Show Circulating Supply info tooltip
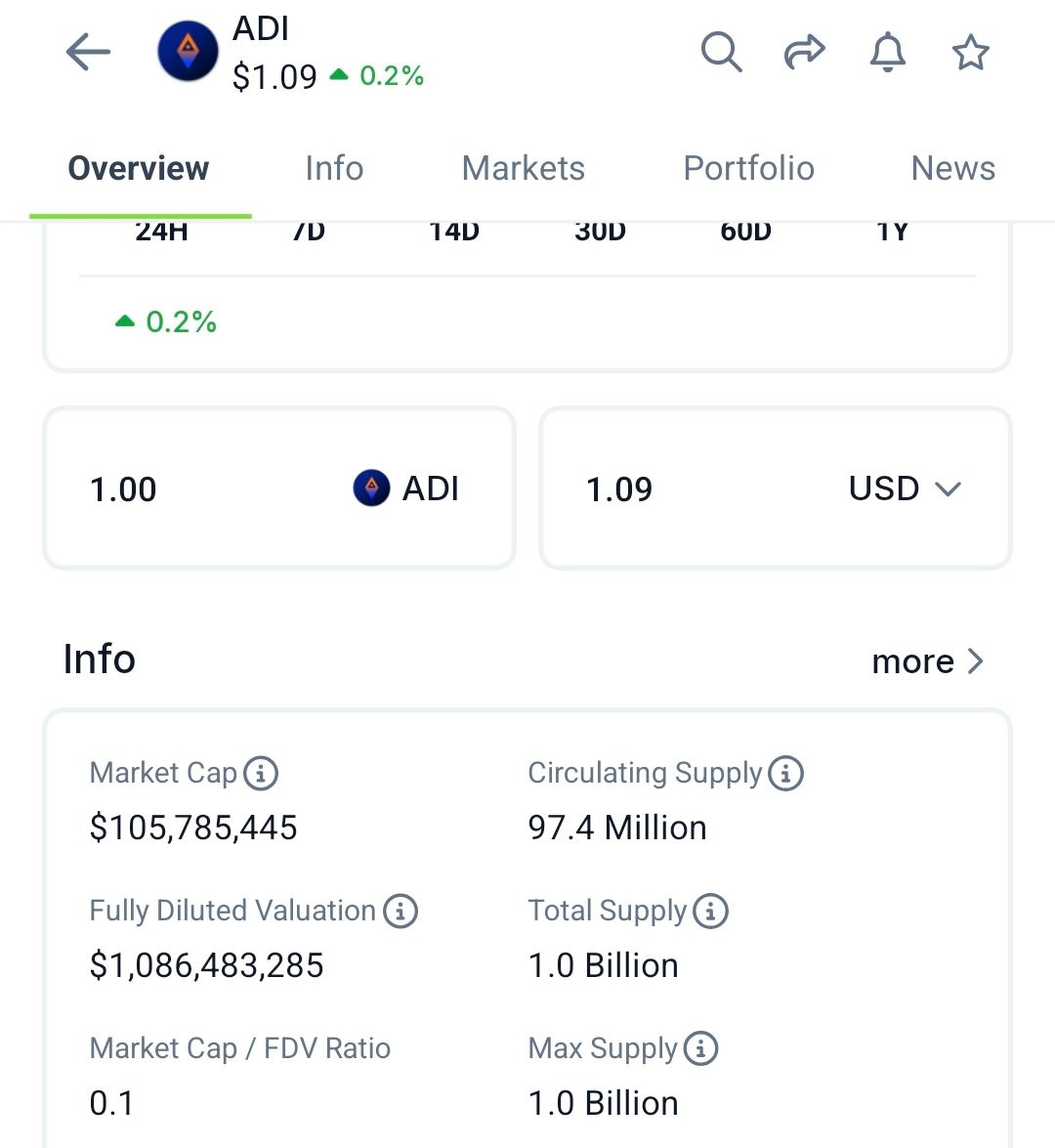 click(786, 773)
